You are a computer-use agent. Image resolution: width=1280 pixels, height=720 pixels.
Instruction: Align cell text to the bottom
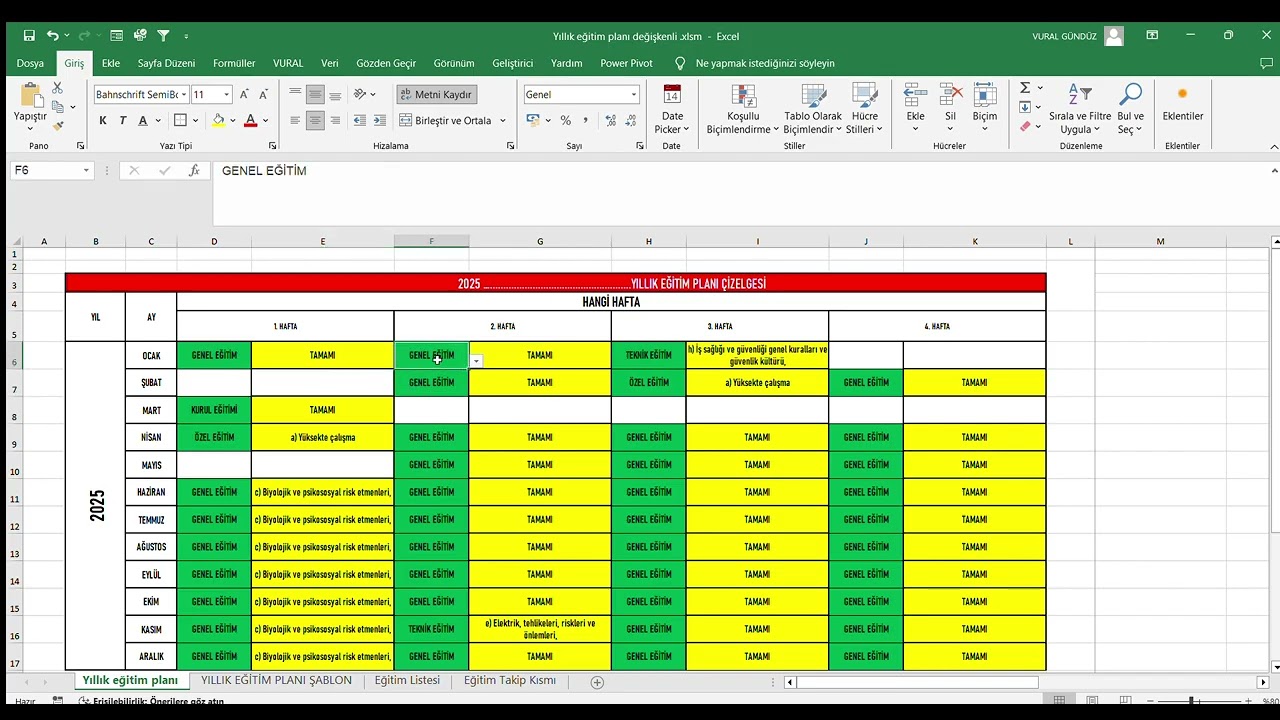pyautogui.click(x=335, y=94)
